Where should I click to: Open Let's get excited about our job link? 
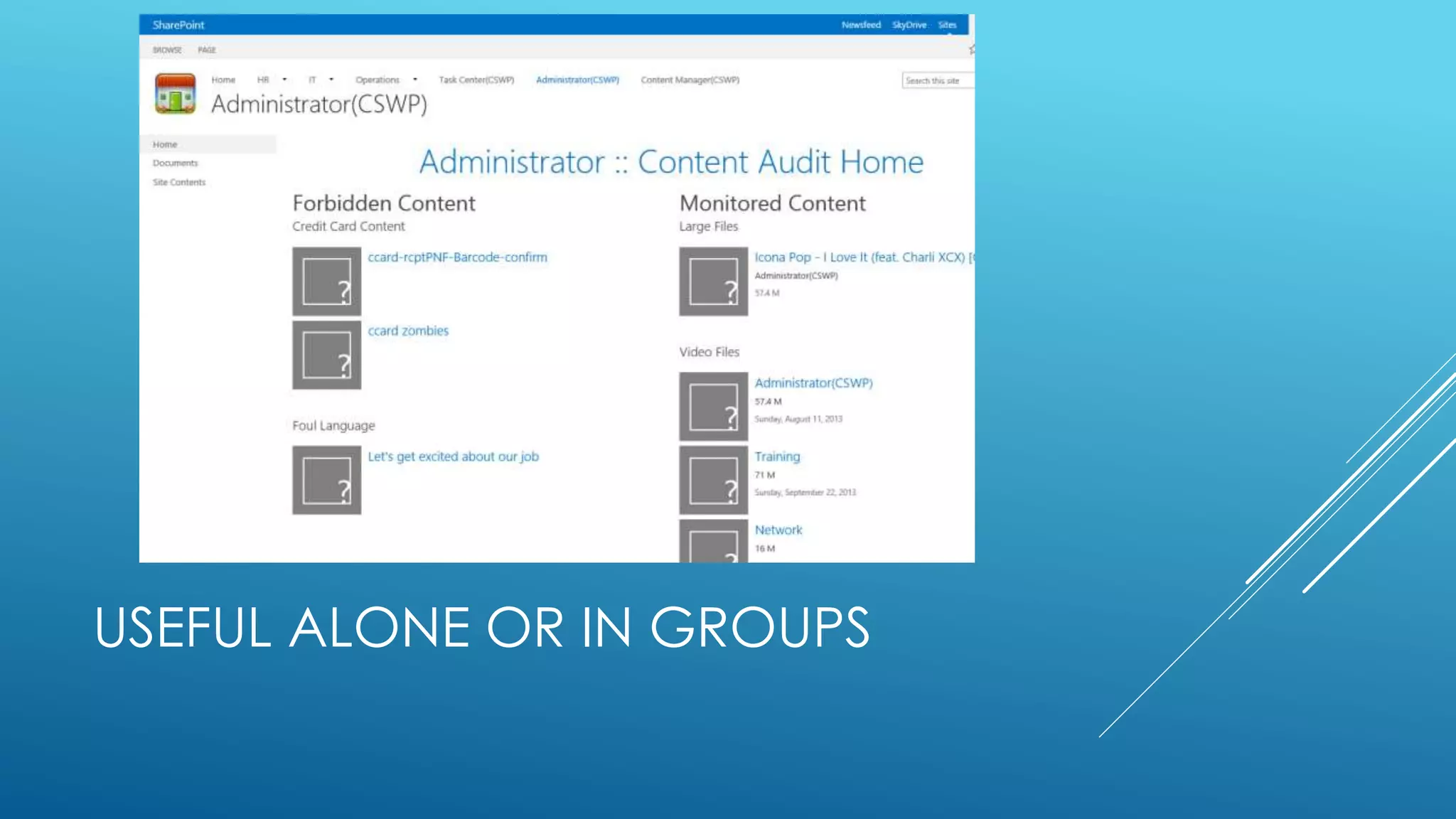454,456
